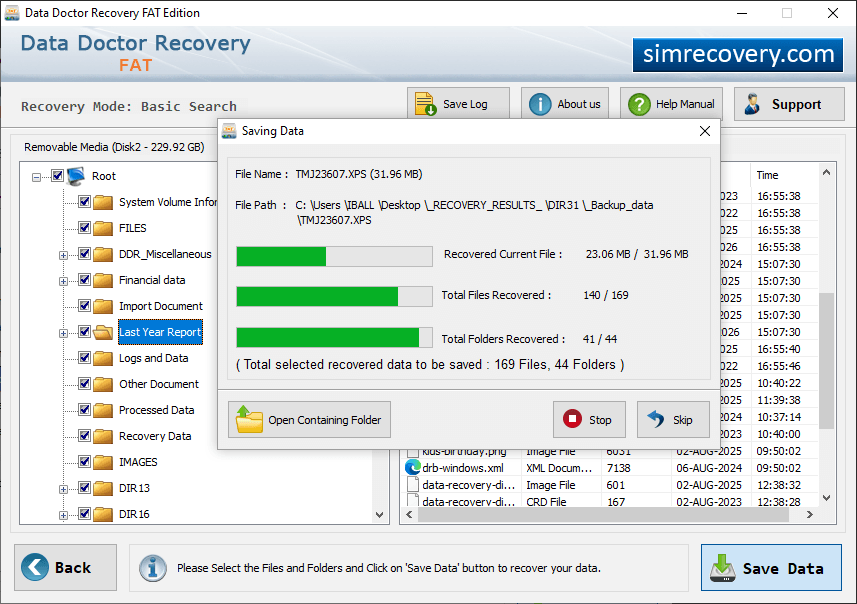Click the Back arrow icon
Viewport: 857px width, 604px height.
tap(34, 567)
